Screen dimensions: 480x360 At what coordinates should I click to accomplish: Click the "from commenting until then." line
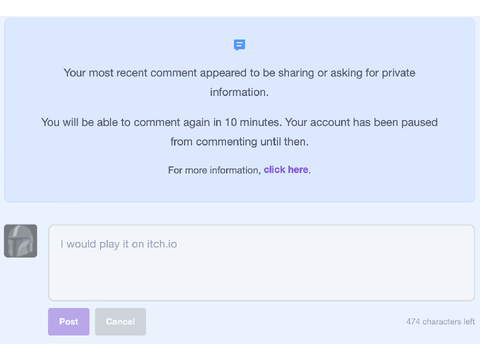click(x=239, y=142)
